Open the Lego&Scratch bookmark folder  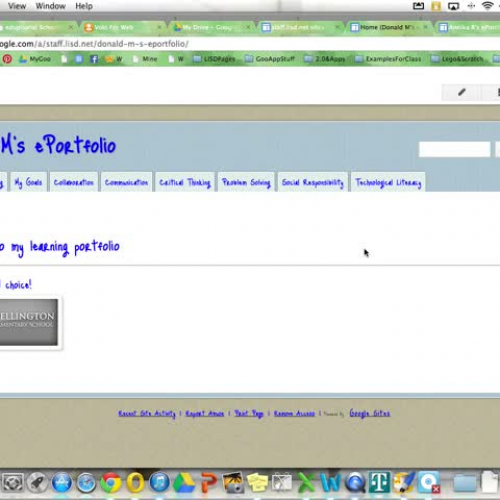(457, 59)
